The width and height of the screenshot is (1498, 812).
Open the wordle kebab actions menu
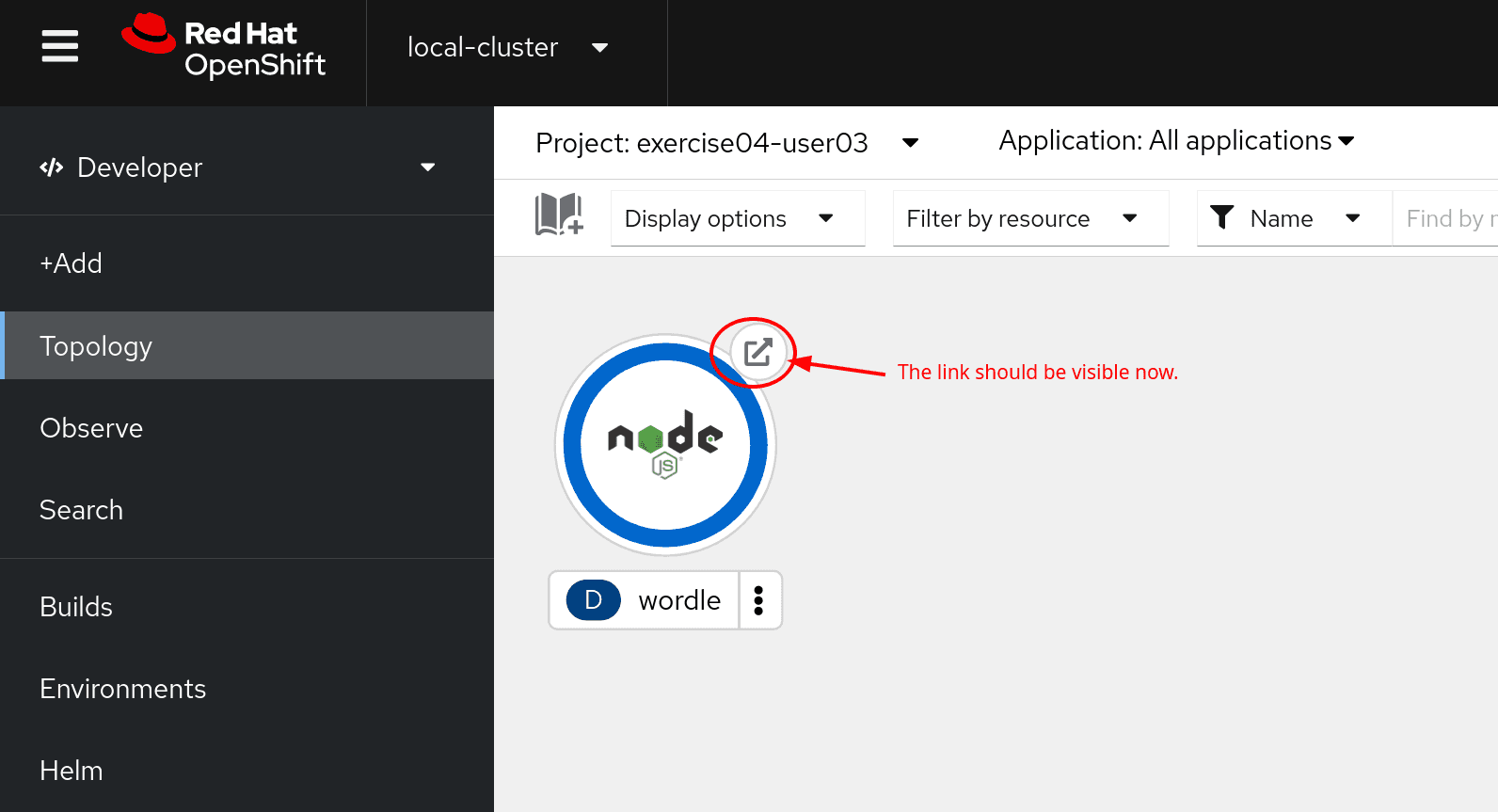[x=759, y=600]
